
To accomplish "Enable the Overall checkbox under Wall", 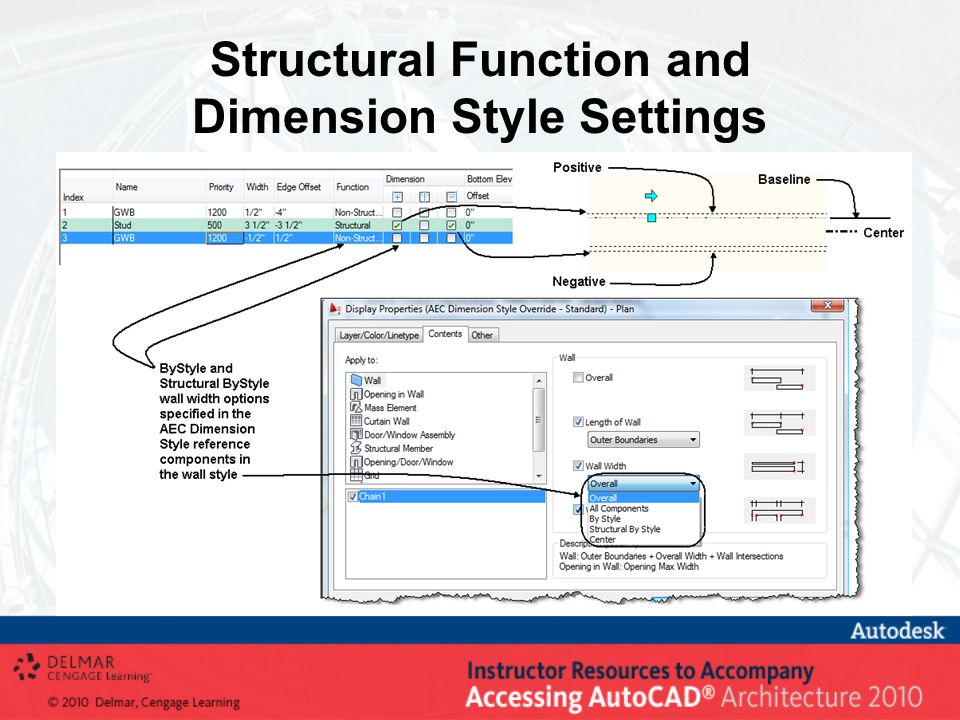I will click(578, 378).
